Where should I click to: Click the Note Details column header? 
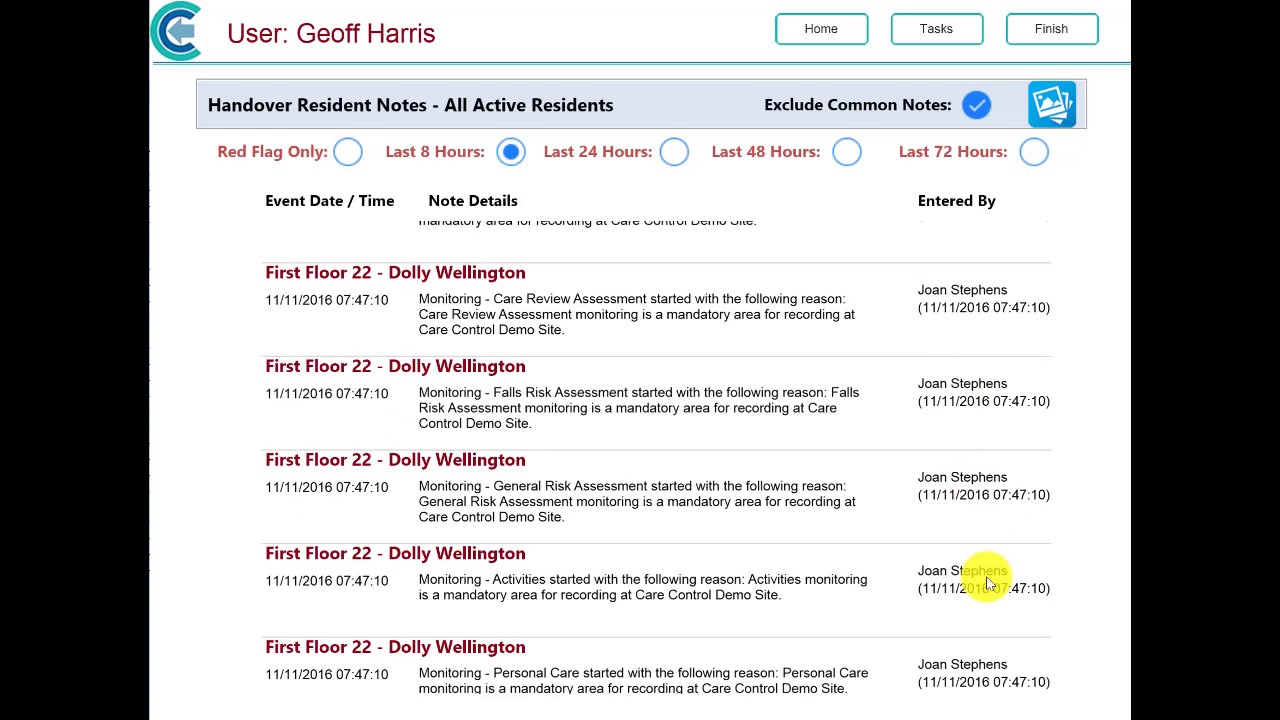pyautogui.click(x=473, y=201)
